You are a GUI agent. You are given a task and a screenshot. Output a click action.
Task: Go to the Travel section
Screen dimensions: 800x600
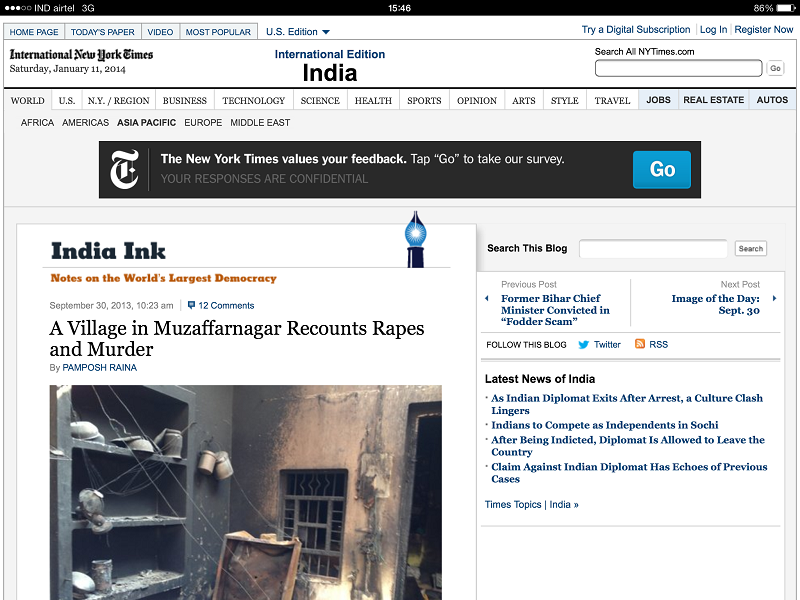tap(612, 101)
